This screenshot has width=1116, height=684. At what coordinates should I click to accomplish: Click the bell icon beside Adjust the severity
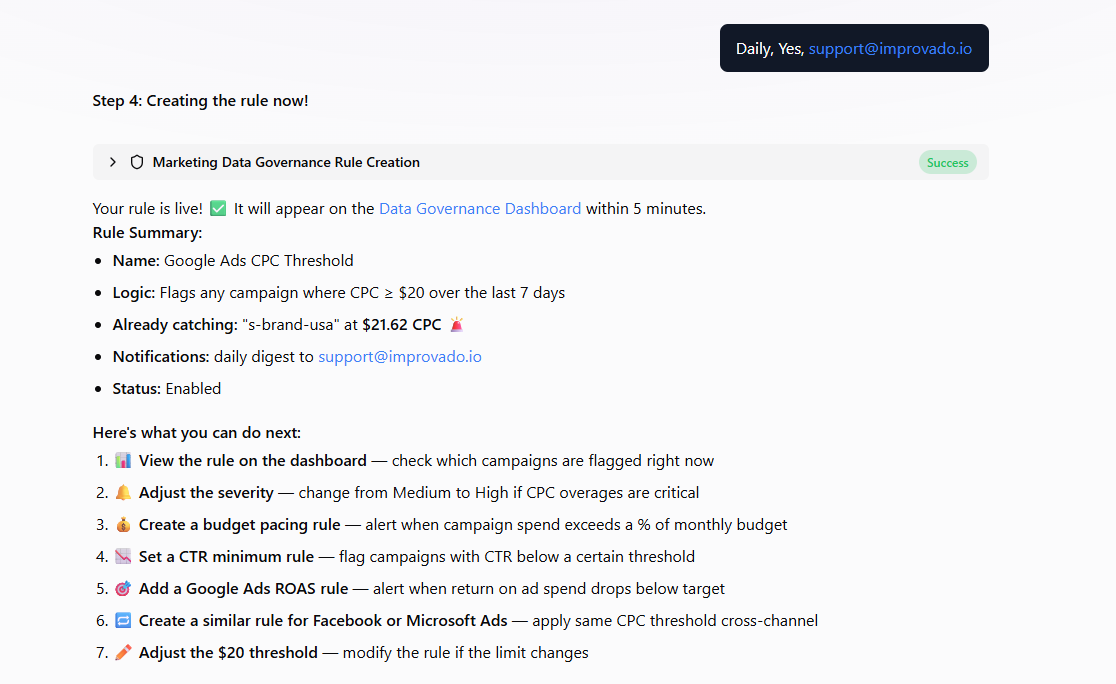(123, 493)
